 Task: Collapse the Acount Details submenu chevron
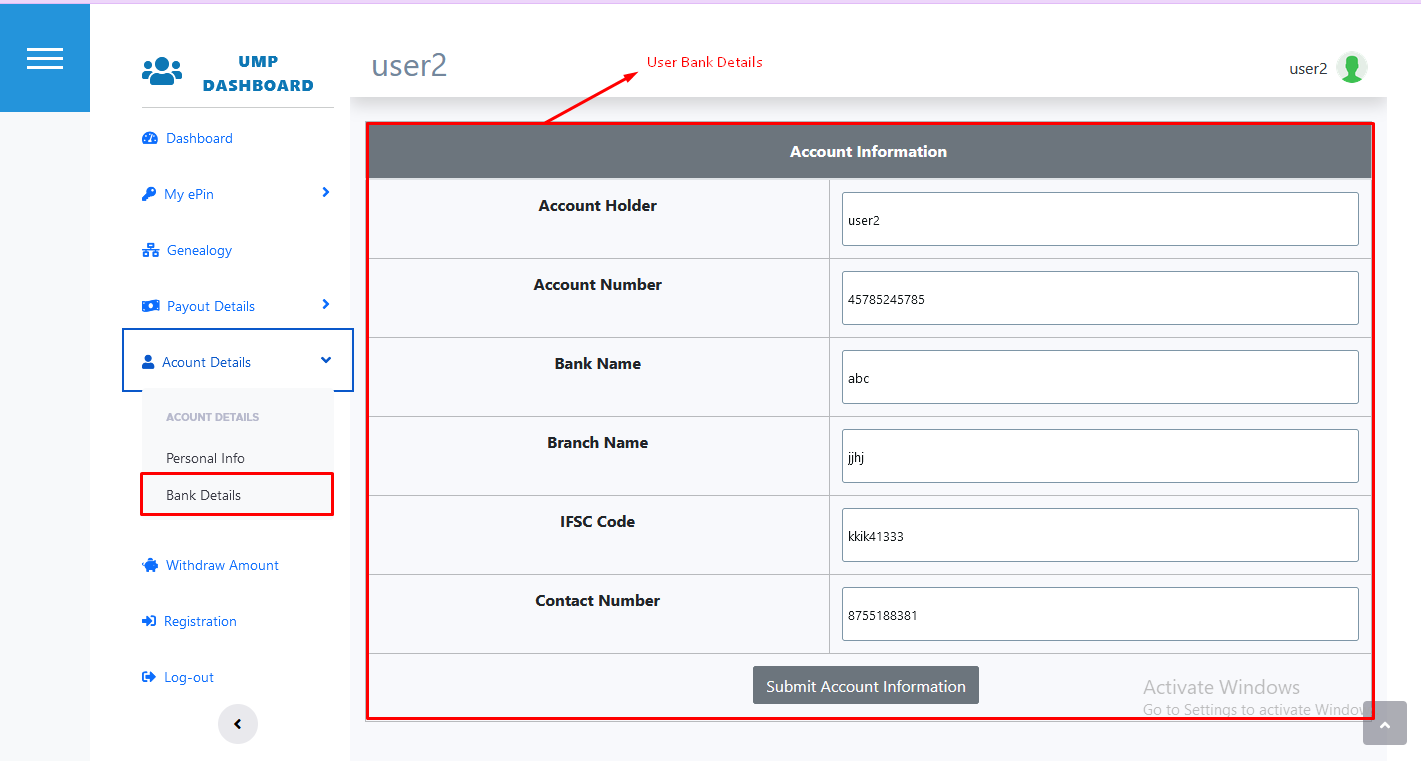[325, 360]
